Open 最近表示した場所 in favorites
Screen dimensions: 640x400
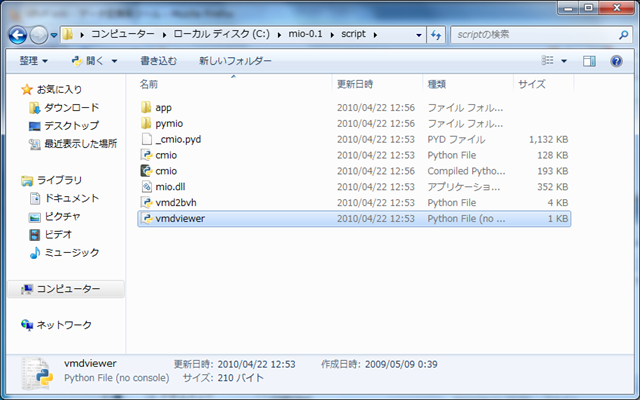(x=80, y=144)
